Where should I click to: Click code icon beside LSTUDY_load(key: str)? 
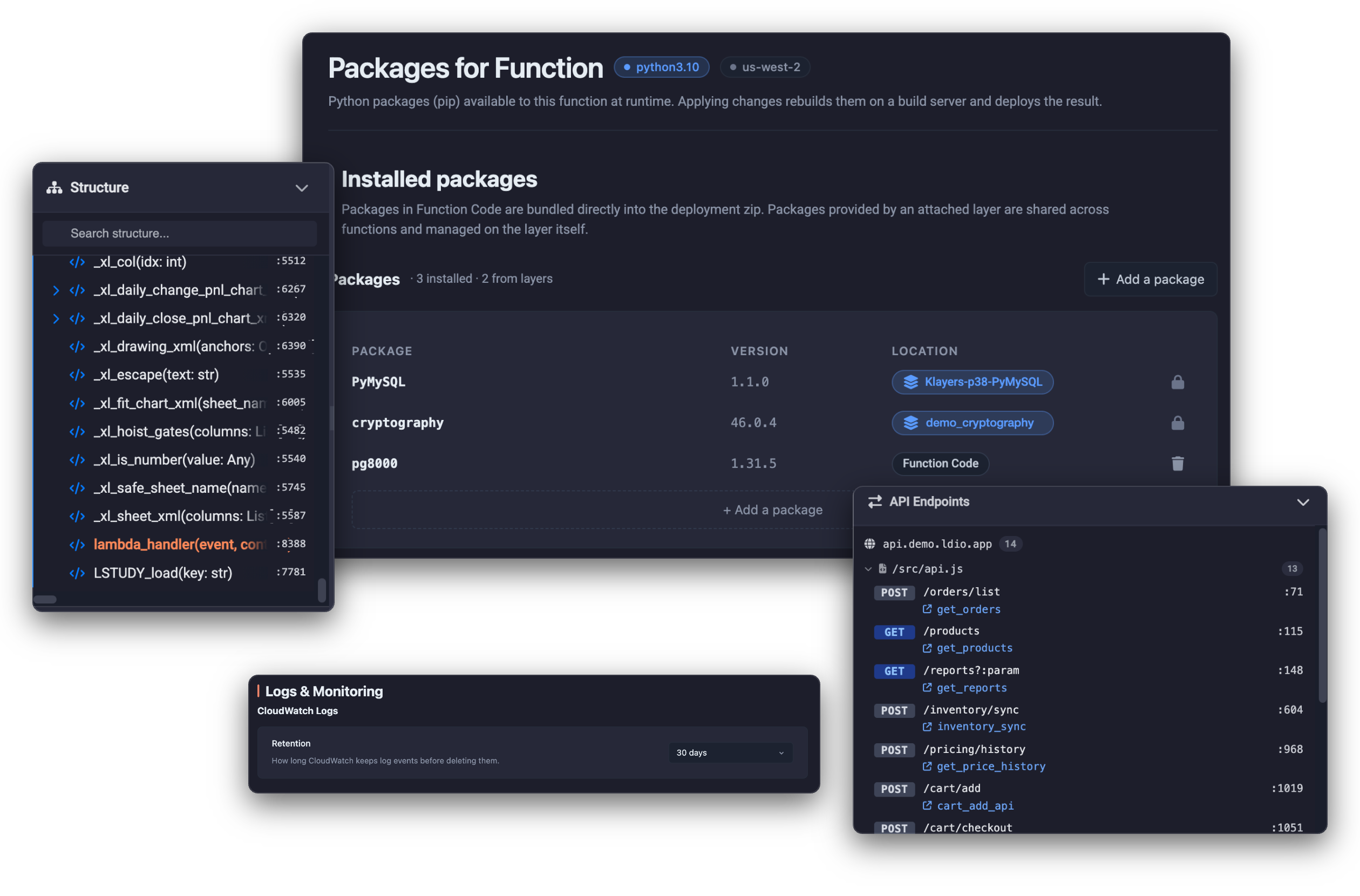tap(77, 573)
